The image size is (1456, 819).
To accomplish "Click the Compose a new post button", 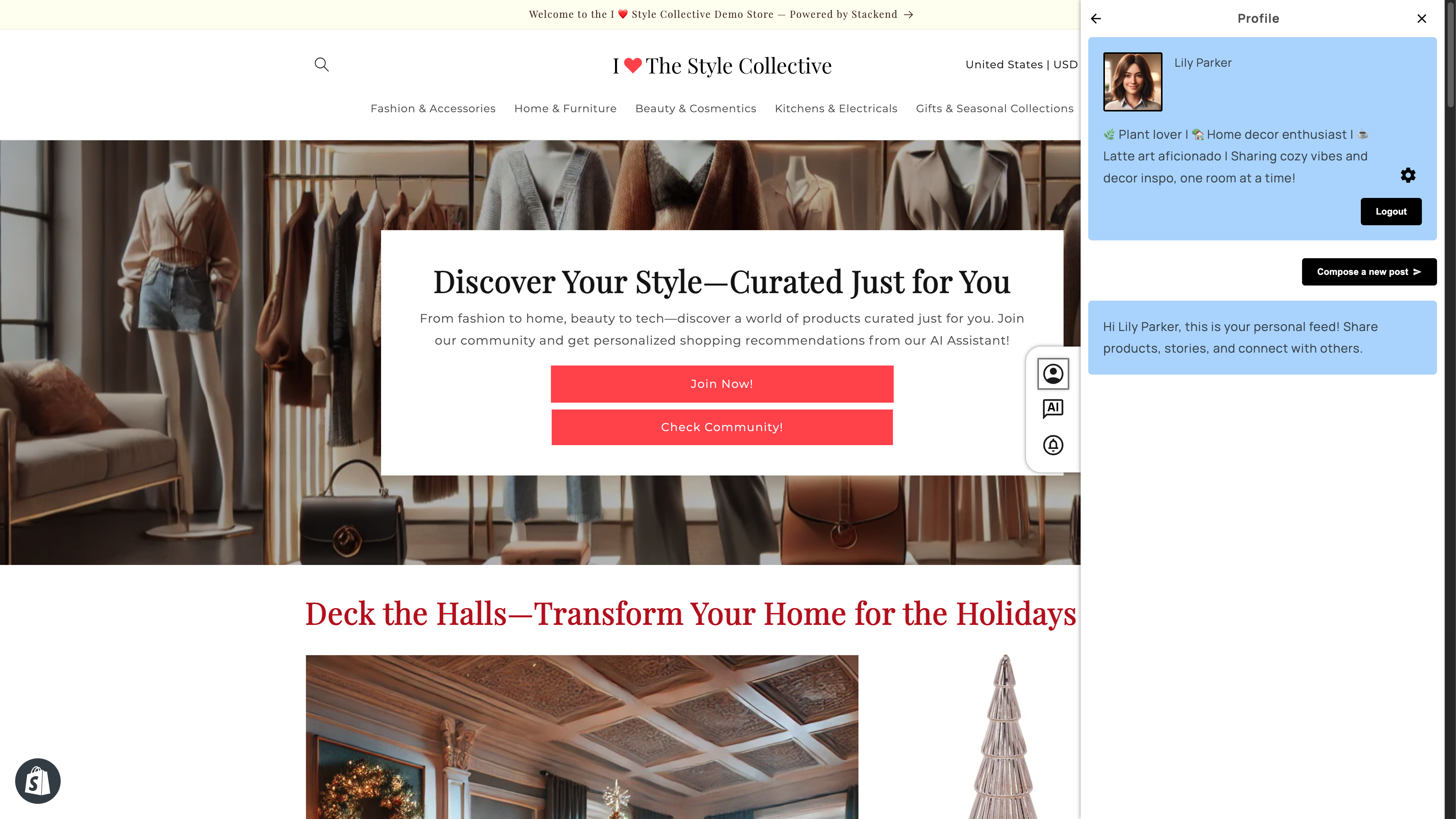I will point(1369,272).
